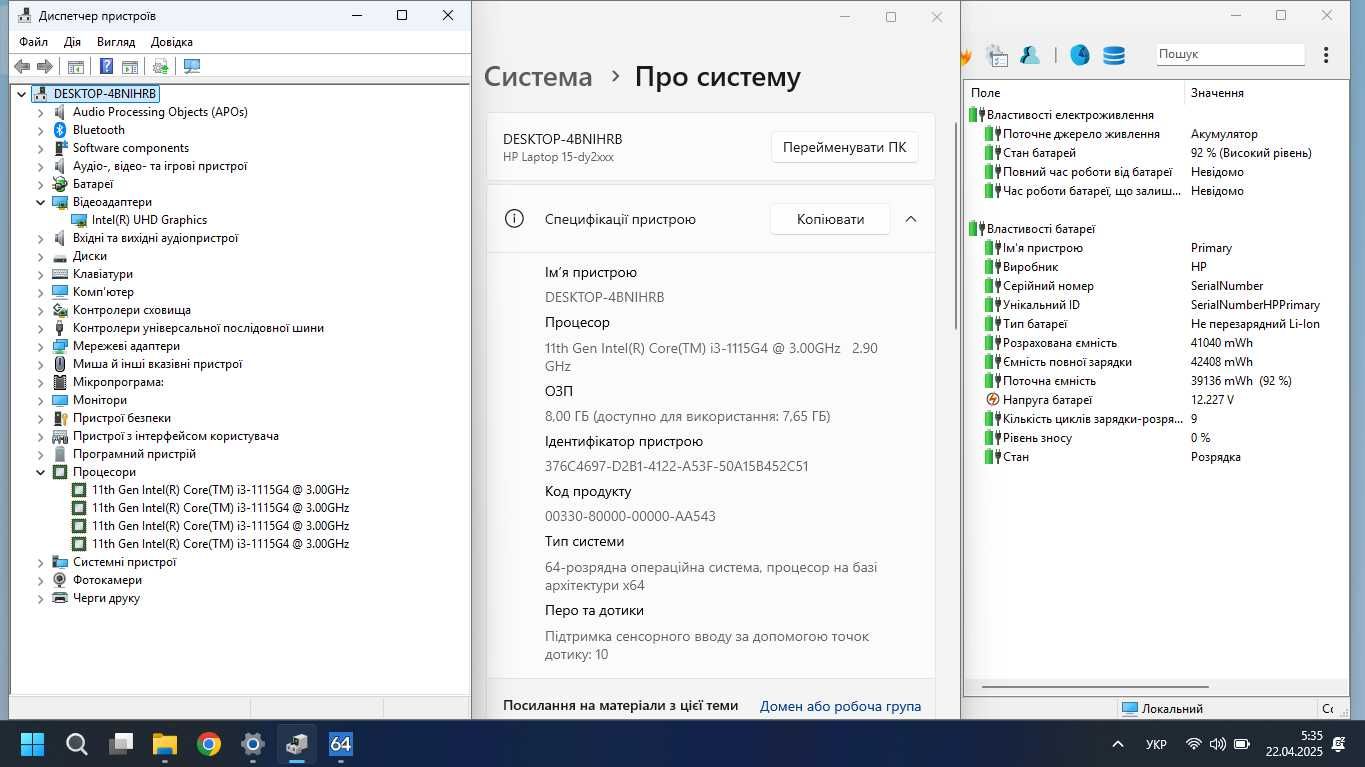The image size is (1365, 767).
Task: Show hidden tray icons chevron
Action: click(x=1118, y=744)
